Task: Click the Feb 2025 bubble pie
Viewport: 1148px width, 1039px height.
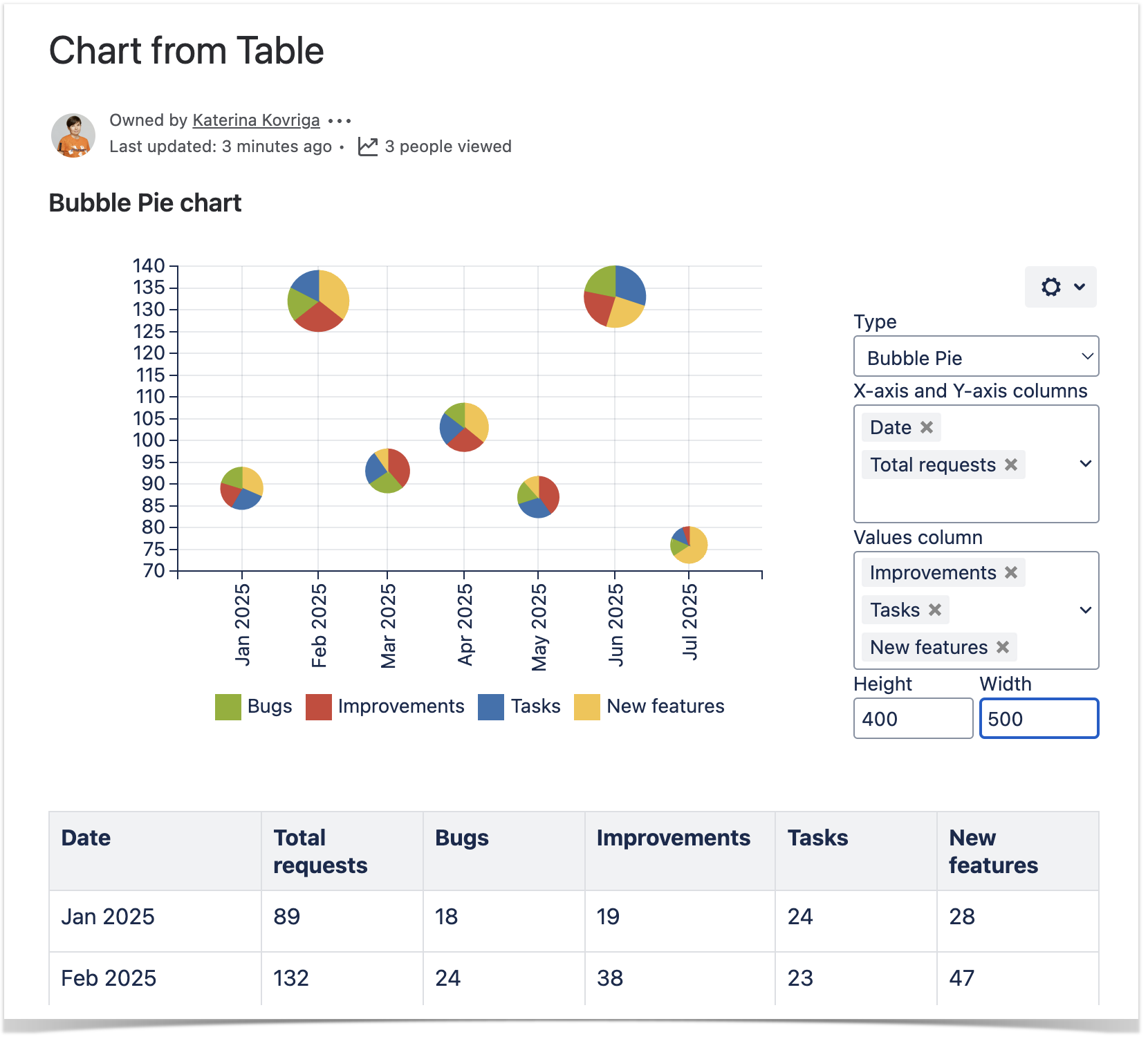Action: point(318,301)
